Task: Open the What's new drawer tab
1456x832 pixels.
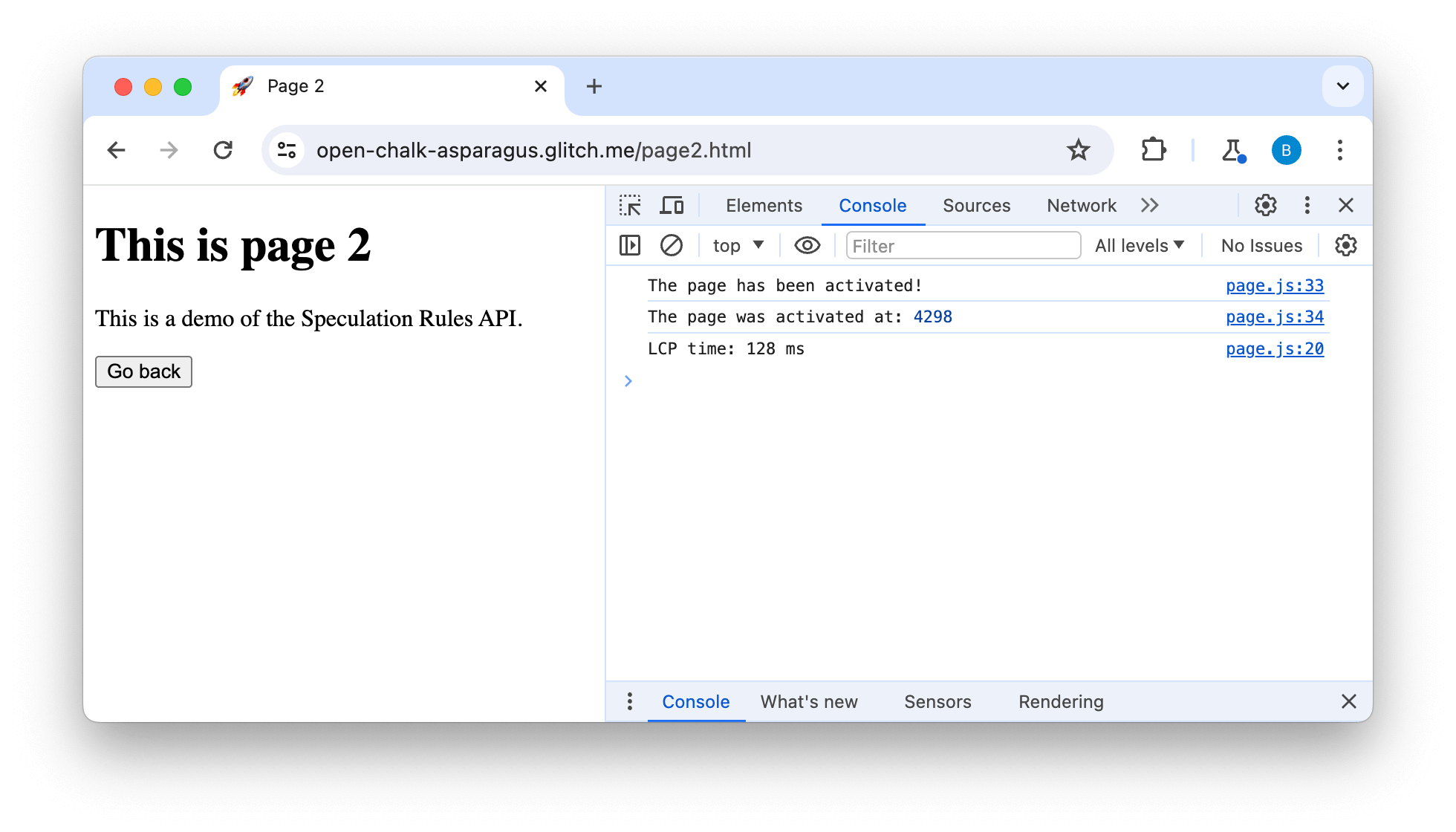Action: tap(808, 702)
